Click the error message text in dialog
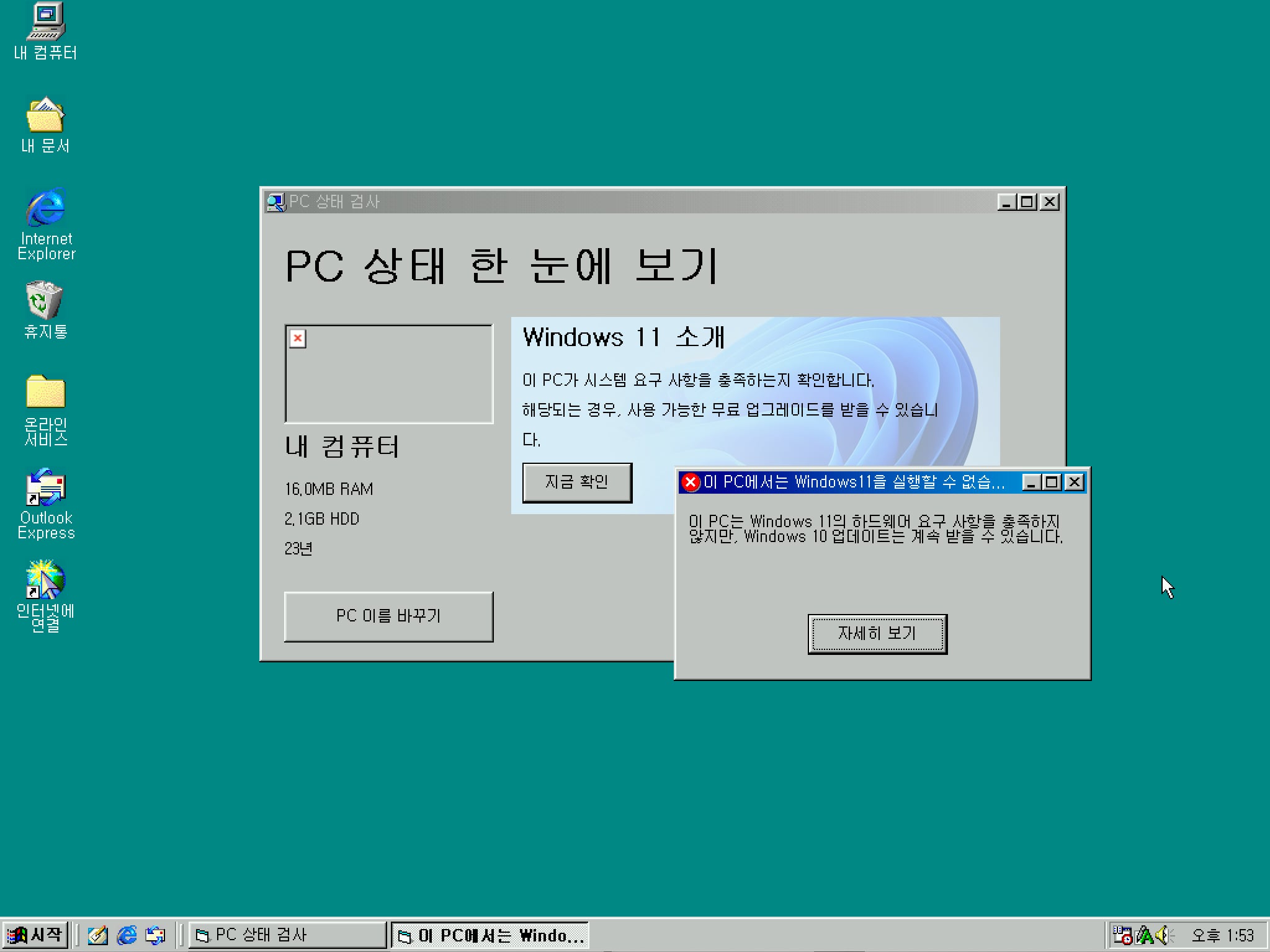Viewport: 1270px width, 952px height. pyautogui.click(x=875, y=529)
